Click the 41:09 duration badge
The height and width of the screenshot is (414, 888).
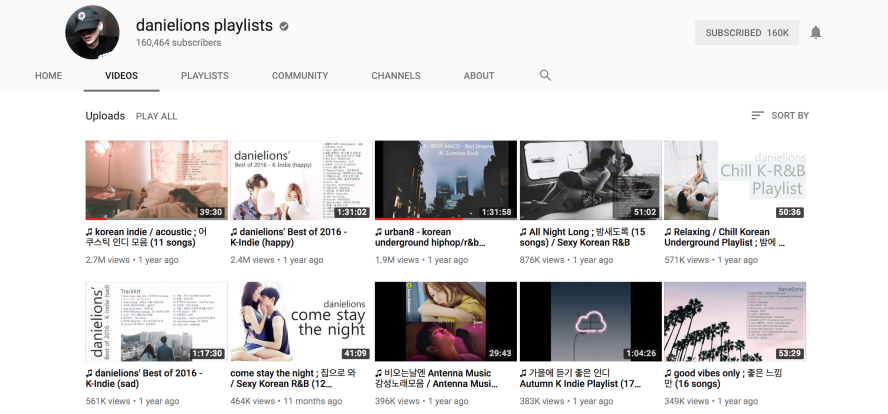point(355,353)
